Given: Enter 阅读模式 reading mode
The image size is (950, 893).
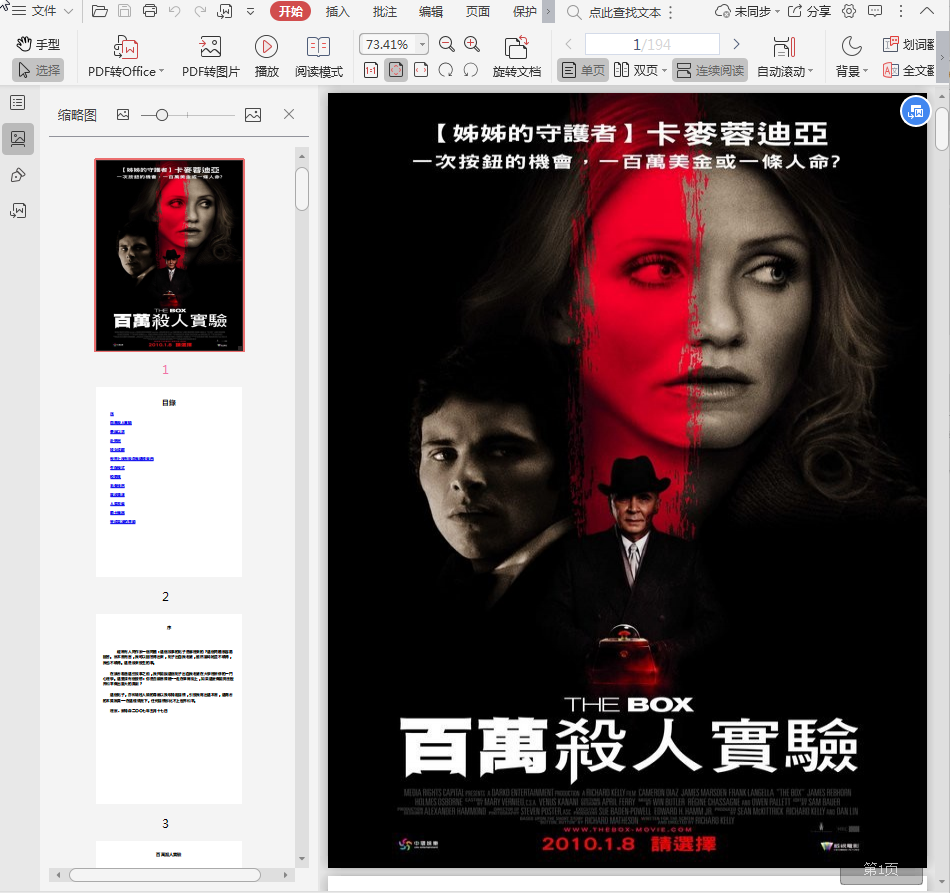Looking at the screenshot, I should point(319,58).
